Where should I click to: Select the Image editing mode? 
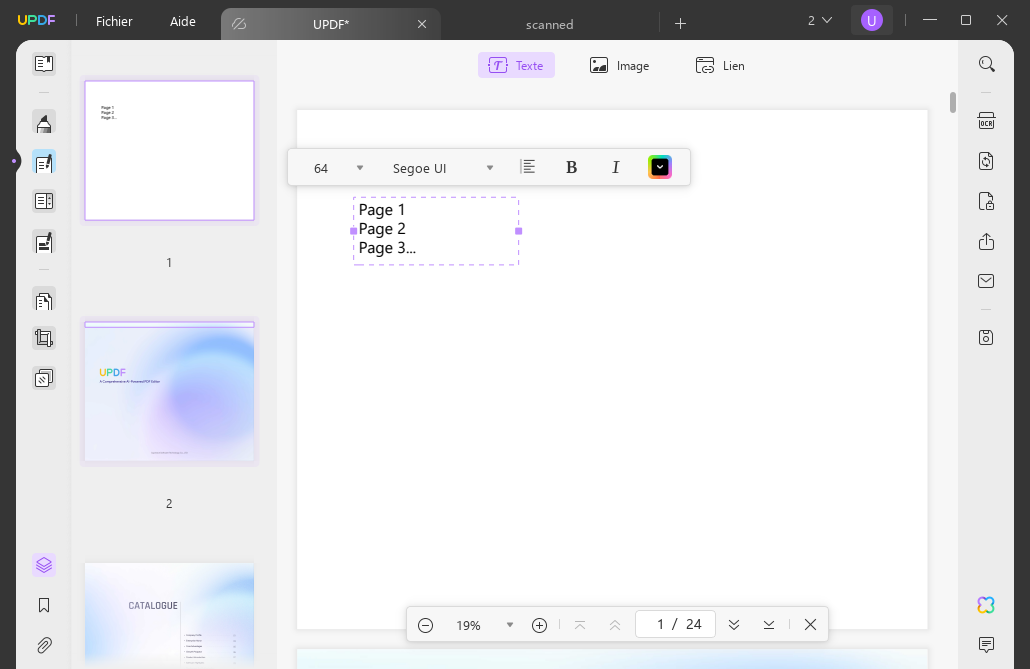pyautogui.click(x=619, y=65)
